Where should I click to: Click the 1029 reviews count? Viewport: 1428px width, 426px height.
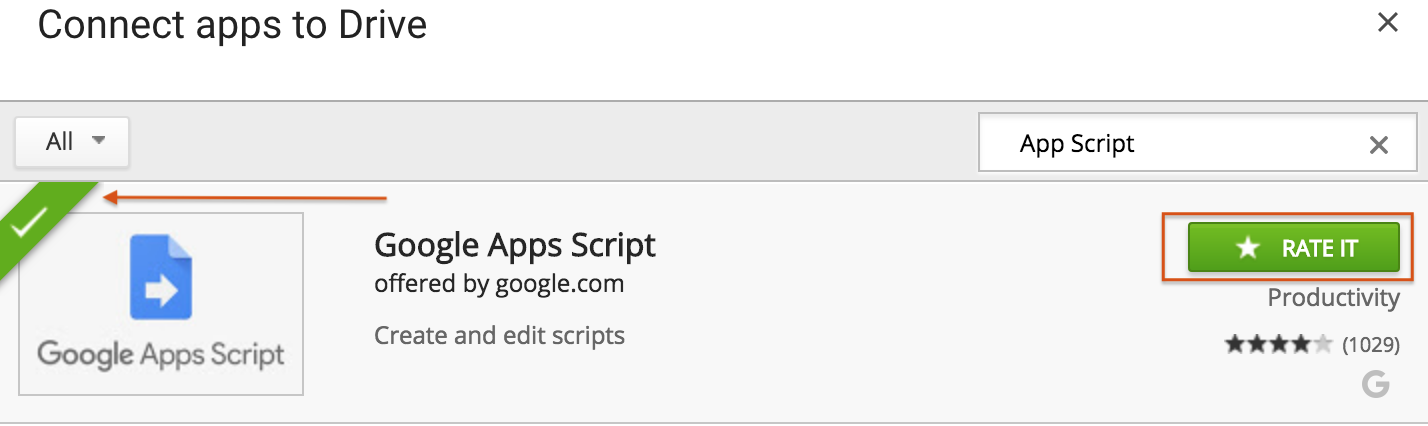1370,345
